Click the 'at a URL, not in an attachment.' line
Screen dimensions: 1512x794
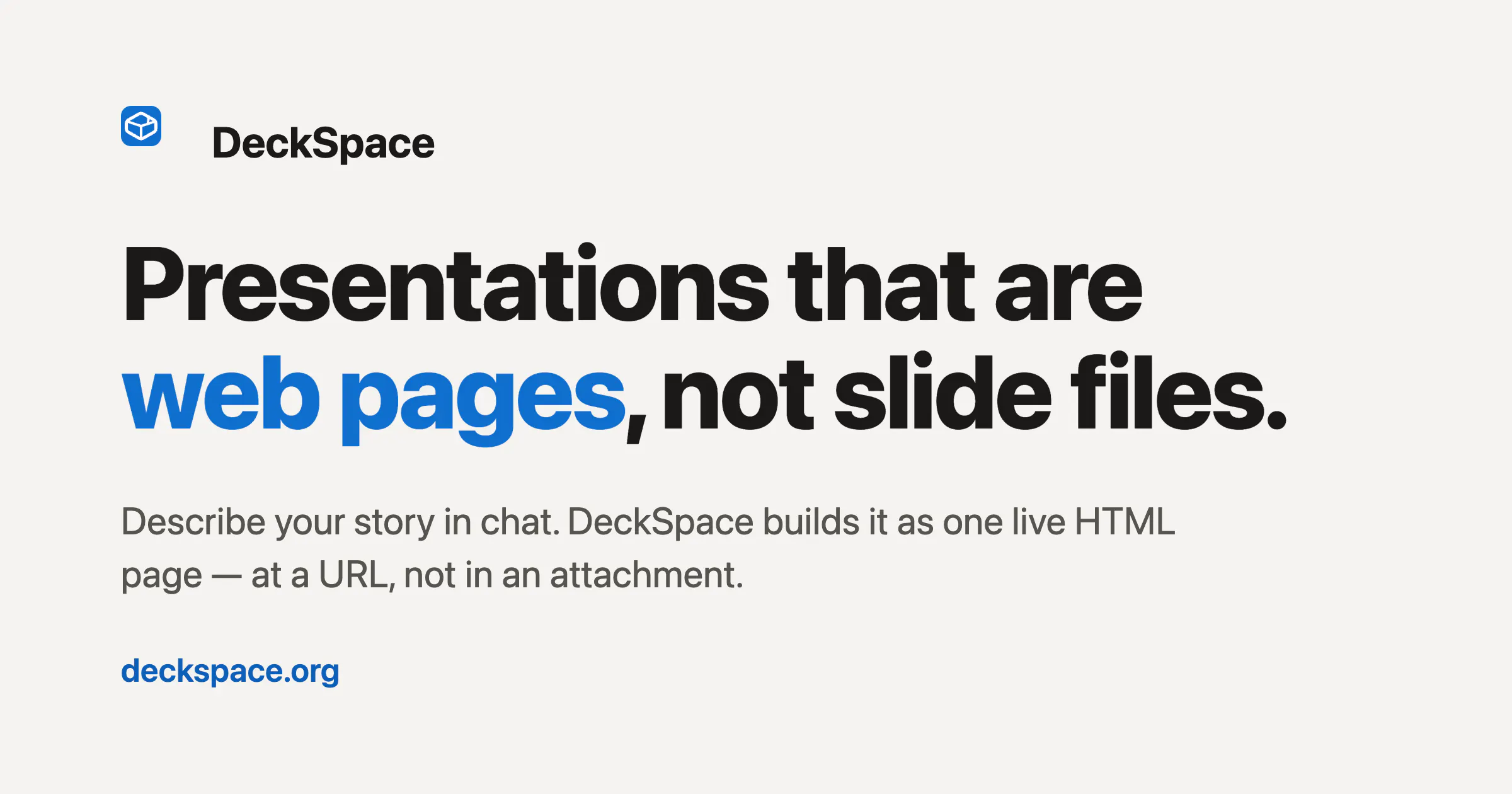pyautogui.click(x=498, y=575)
